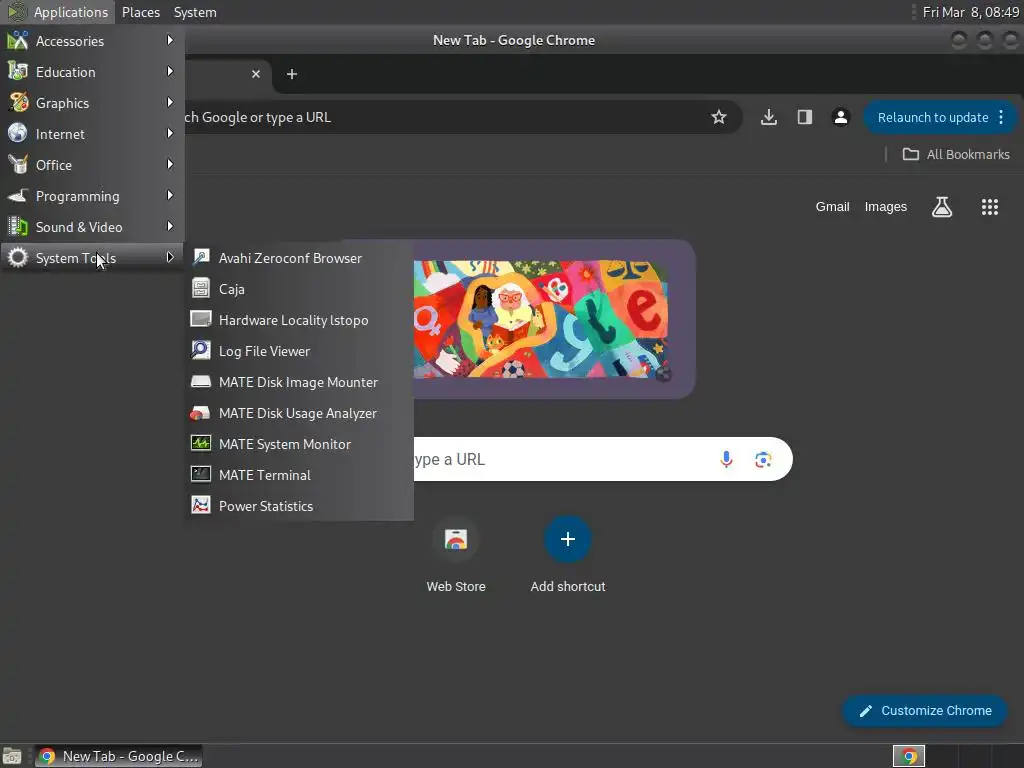Screen dimensions: 1024x768
Task: Start voice search with microphone icon
Action: (726, 459)
